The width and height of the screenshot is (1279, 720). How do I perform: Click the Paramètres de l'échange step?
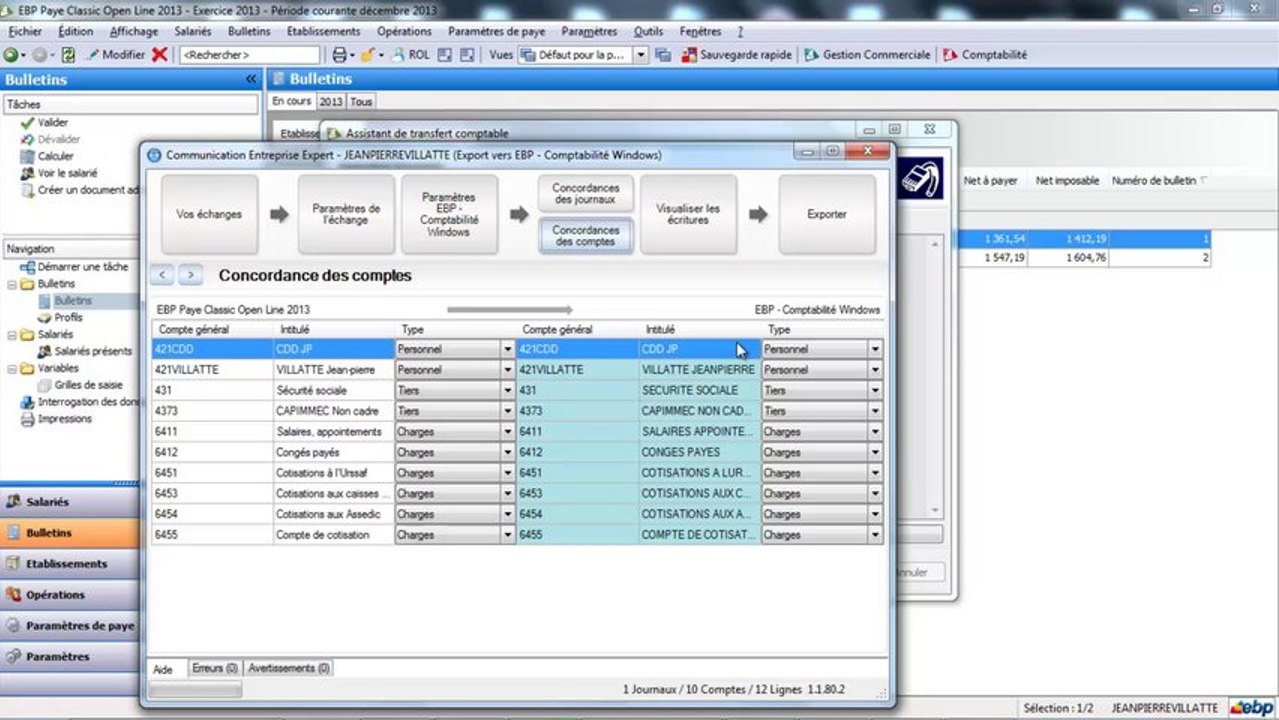(x=346, y=214)
